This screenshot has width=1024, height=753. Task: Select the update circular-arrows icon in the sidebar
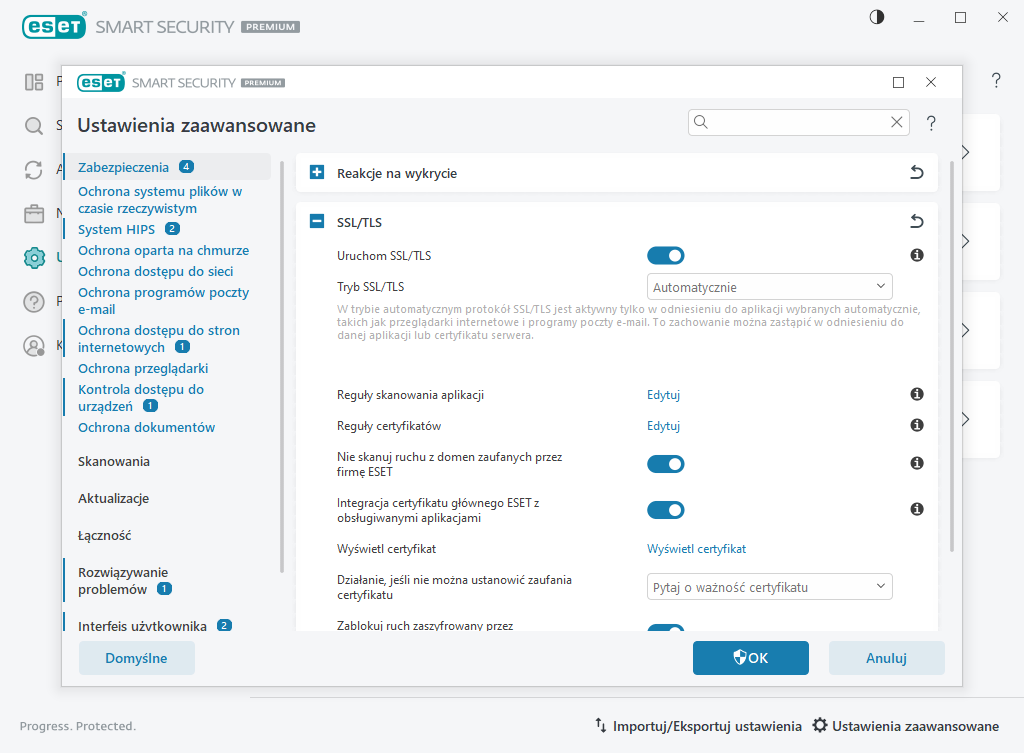[33, 171]
